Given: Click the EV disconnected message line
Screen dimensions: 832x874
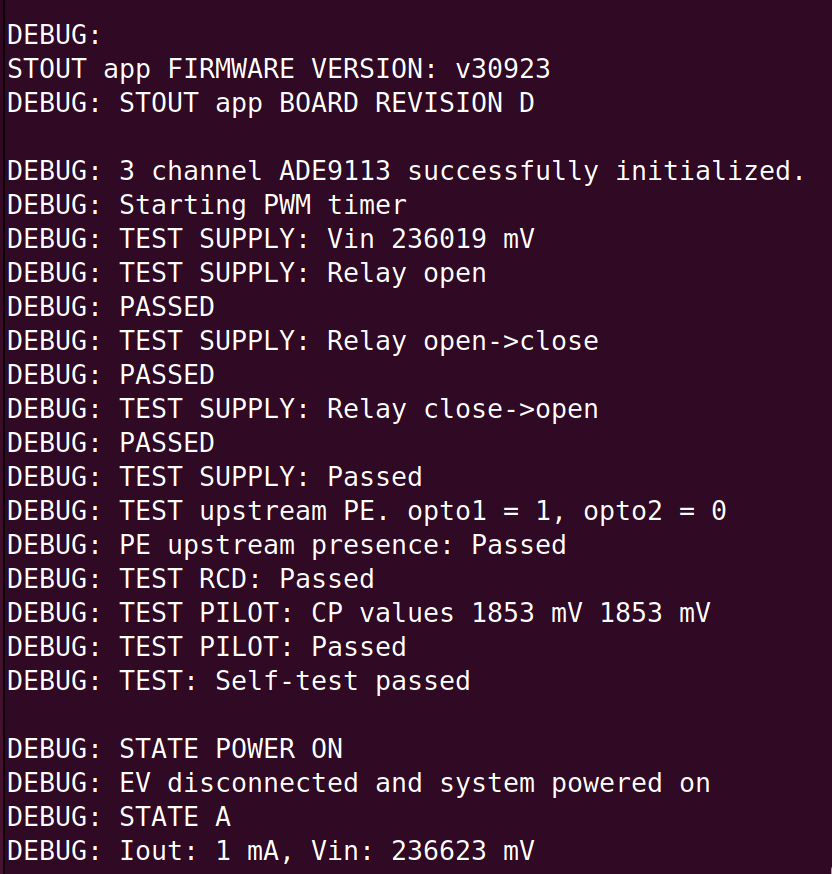Looking at the screenshot, I should tap(414, 783).
